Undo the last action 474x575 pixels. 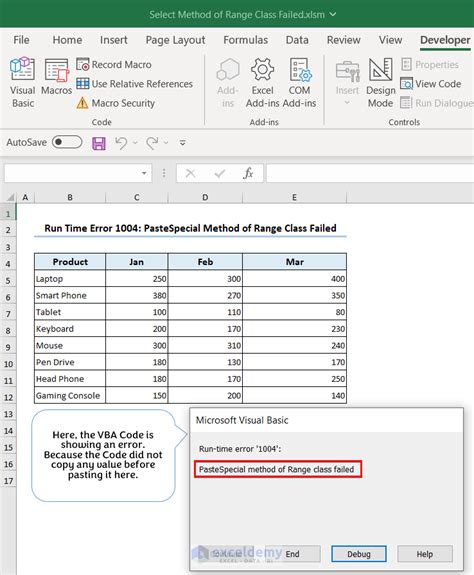(x=121, y=143)
